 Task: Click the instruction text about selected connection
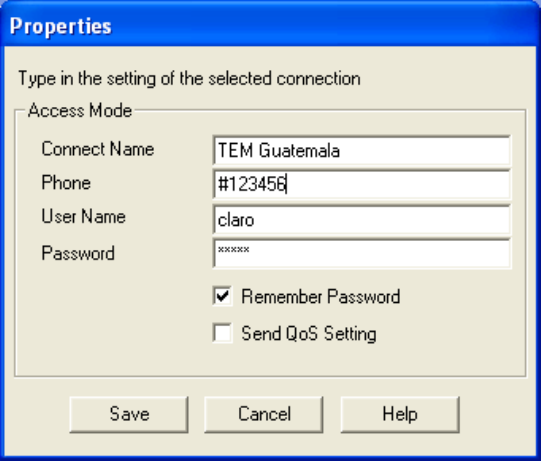pyautogui.click(x=189, y=79)
